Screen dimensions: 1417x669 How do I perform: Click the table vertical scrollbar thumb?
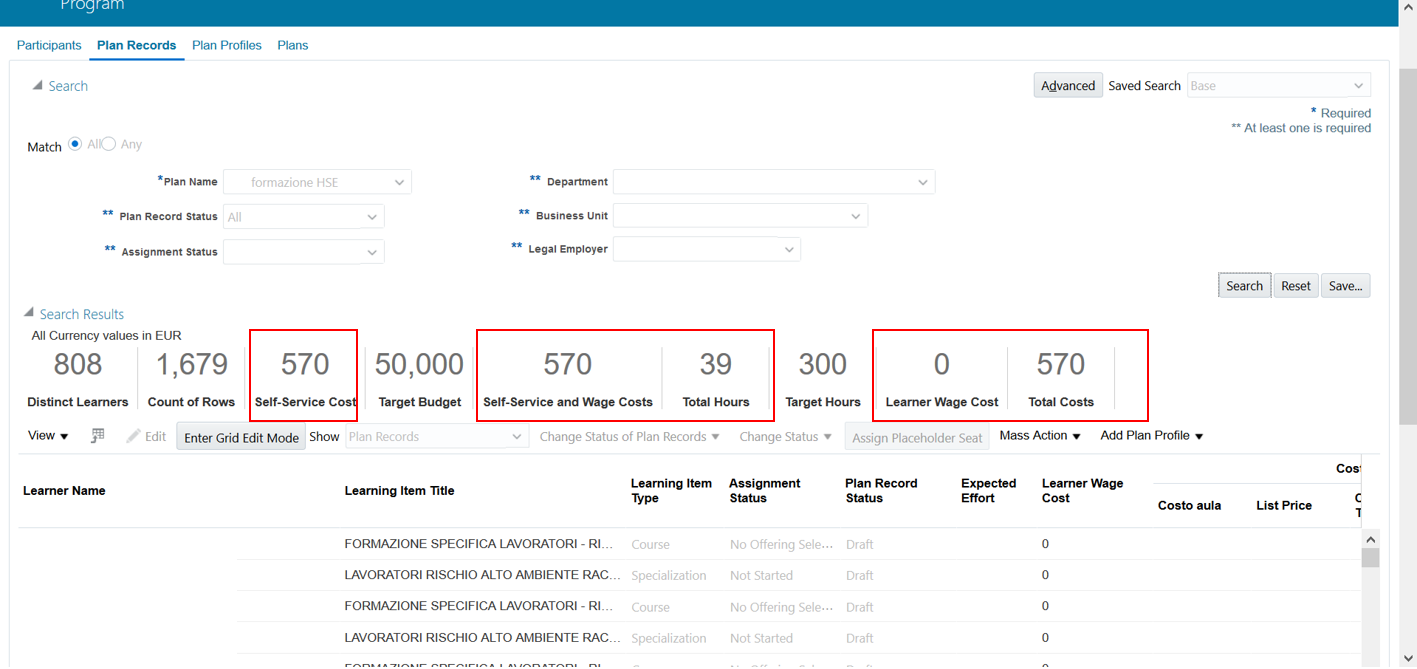coord(1370,557)
